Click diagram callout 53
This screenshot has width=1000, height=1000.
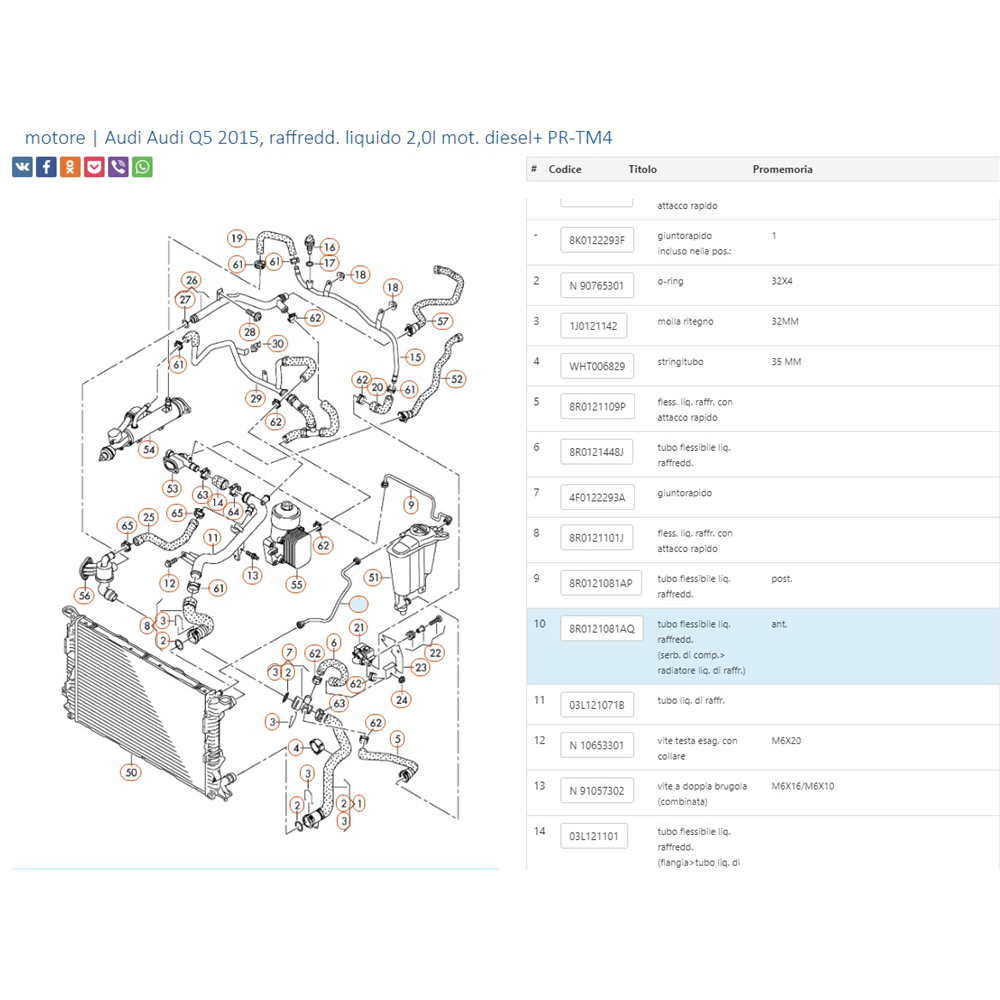172,489
